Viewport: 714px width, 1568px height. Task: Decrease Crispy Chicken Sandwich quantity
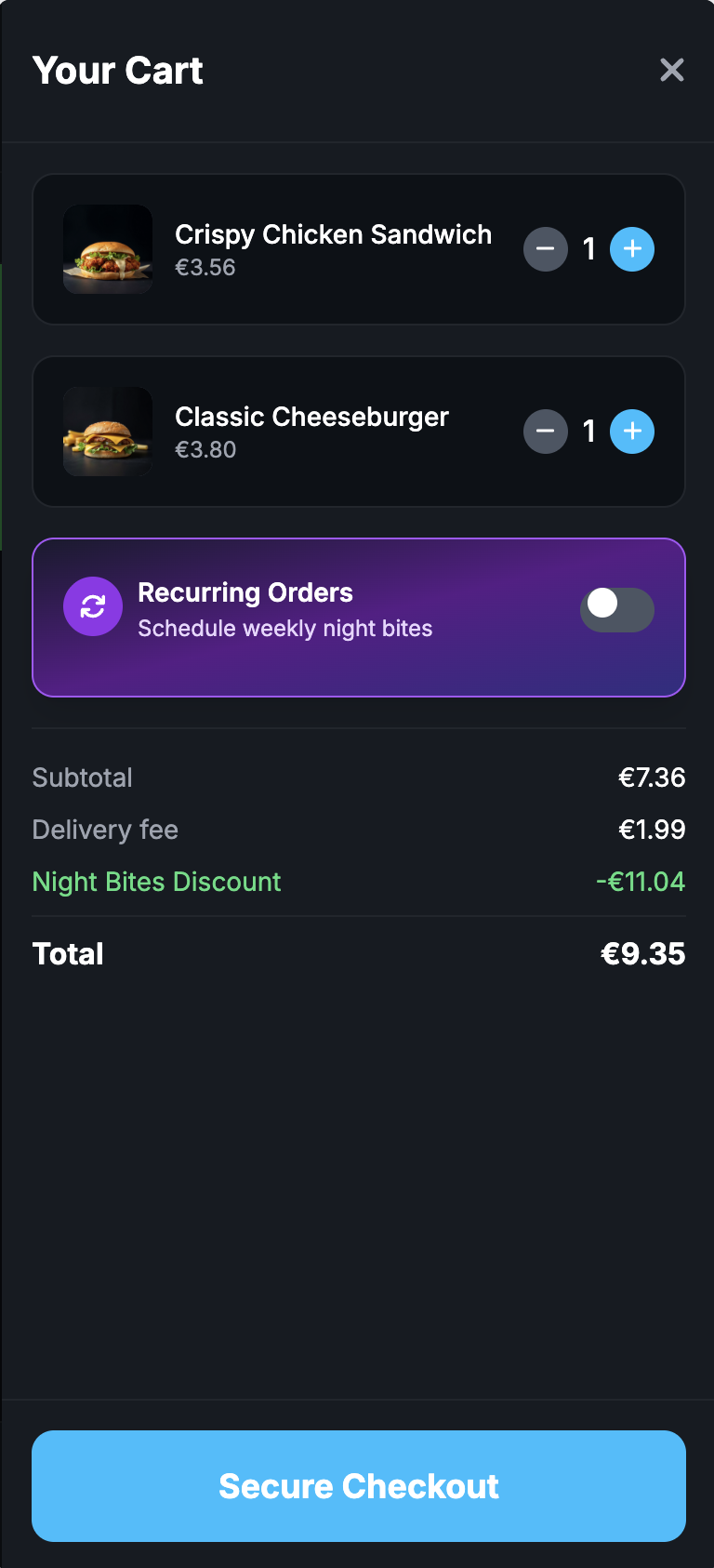tap(546, 249)
